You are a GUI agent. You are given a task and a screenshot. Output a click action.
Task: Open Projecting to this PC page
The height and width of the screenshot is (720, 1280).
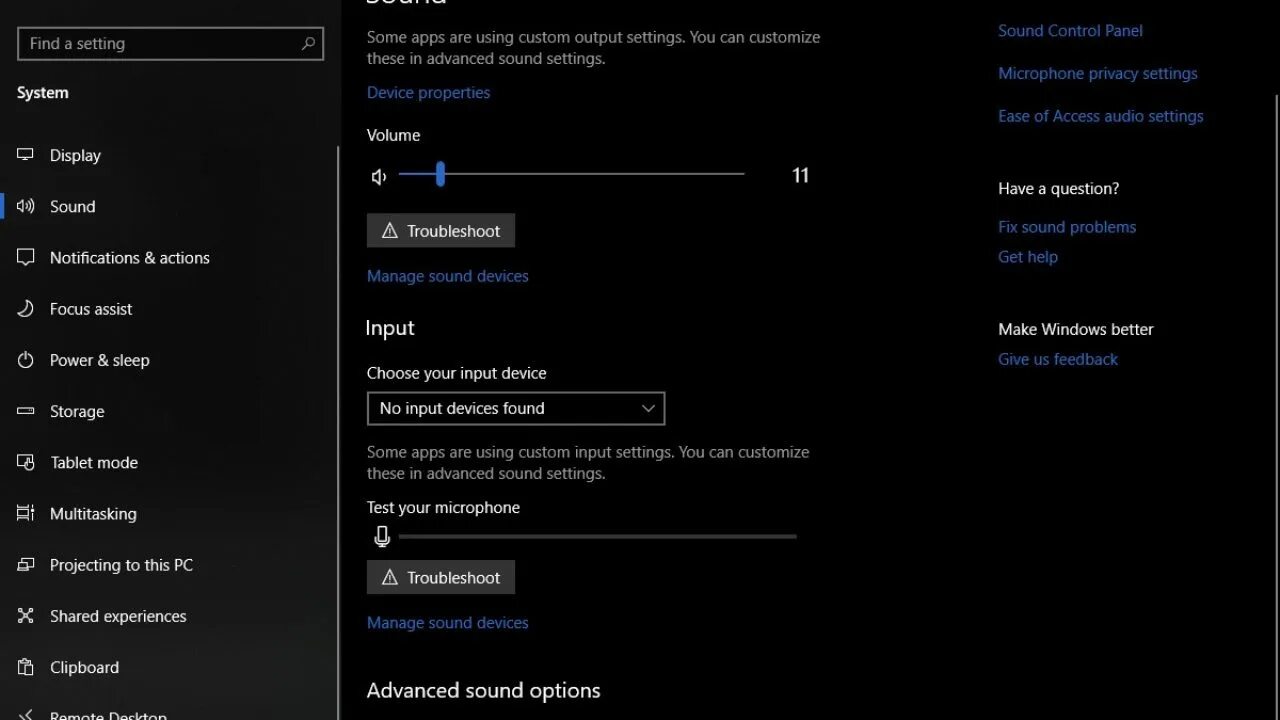click(121, 565)
